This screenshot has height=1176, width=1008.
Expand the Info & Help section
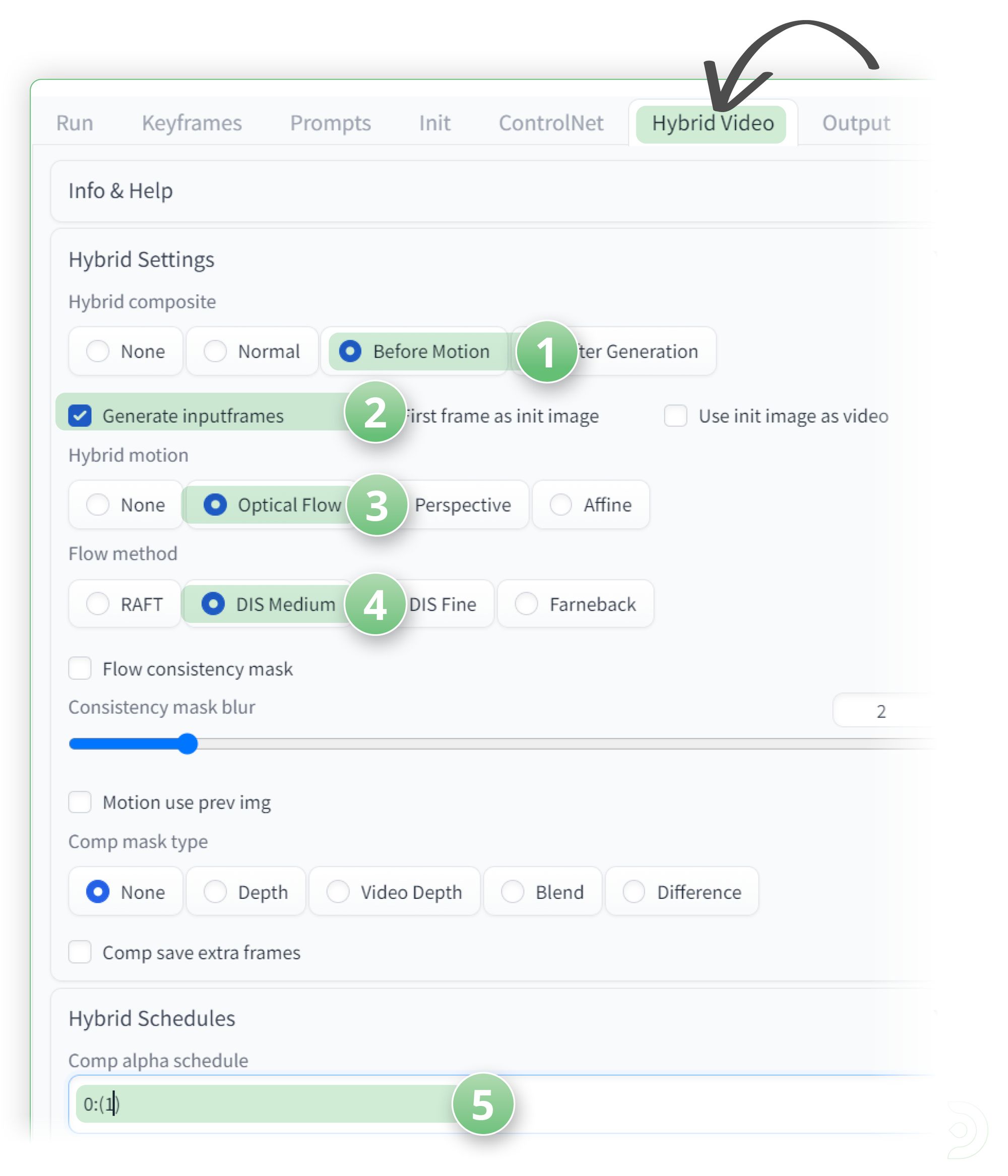point(120,191)
